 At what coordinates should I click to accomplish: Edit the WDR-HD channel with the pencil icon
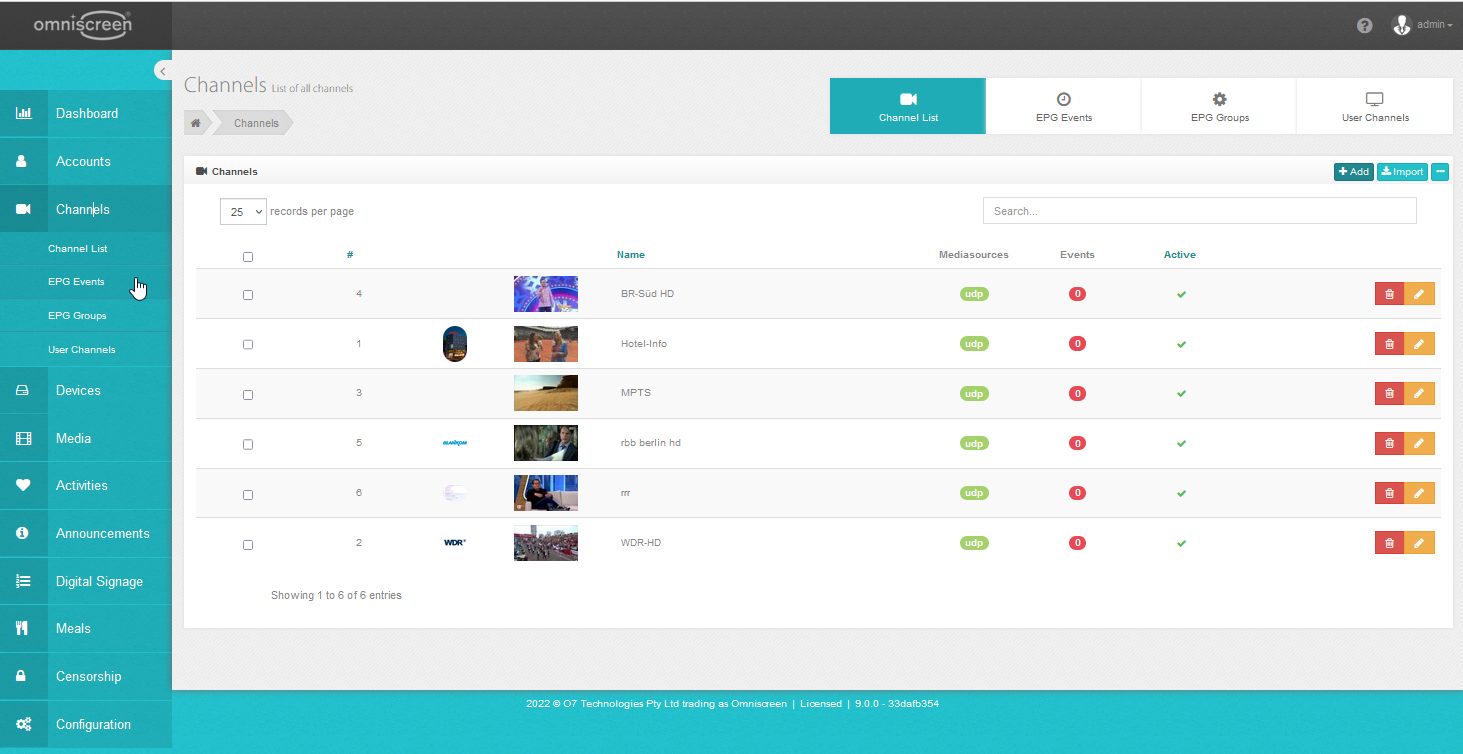(x=1420, y=542)
